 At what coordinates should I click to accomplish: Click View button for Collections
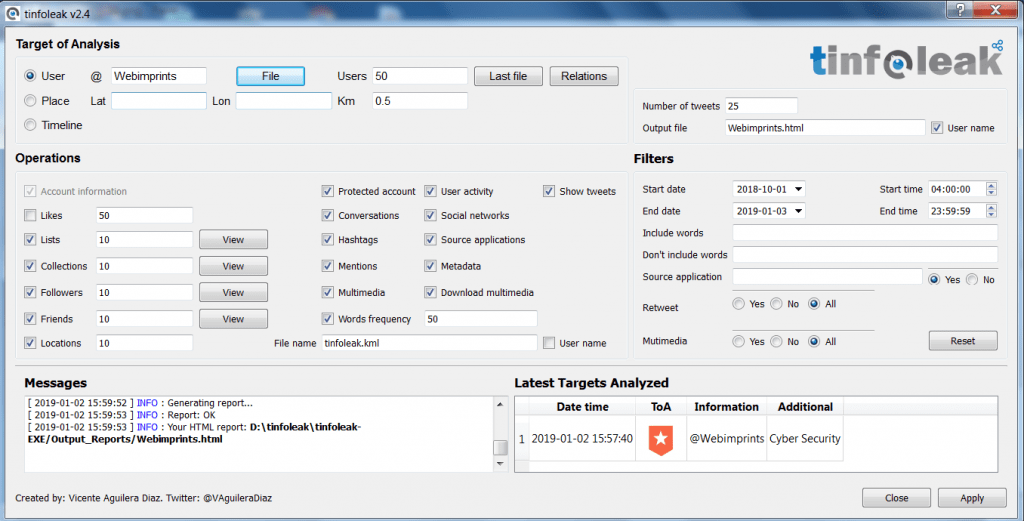pyautogui.click(x=233, y=266)
